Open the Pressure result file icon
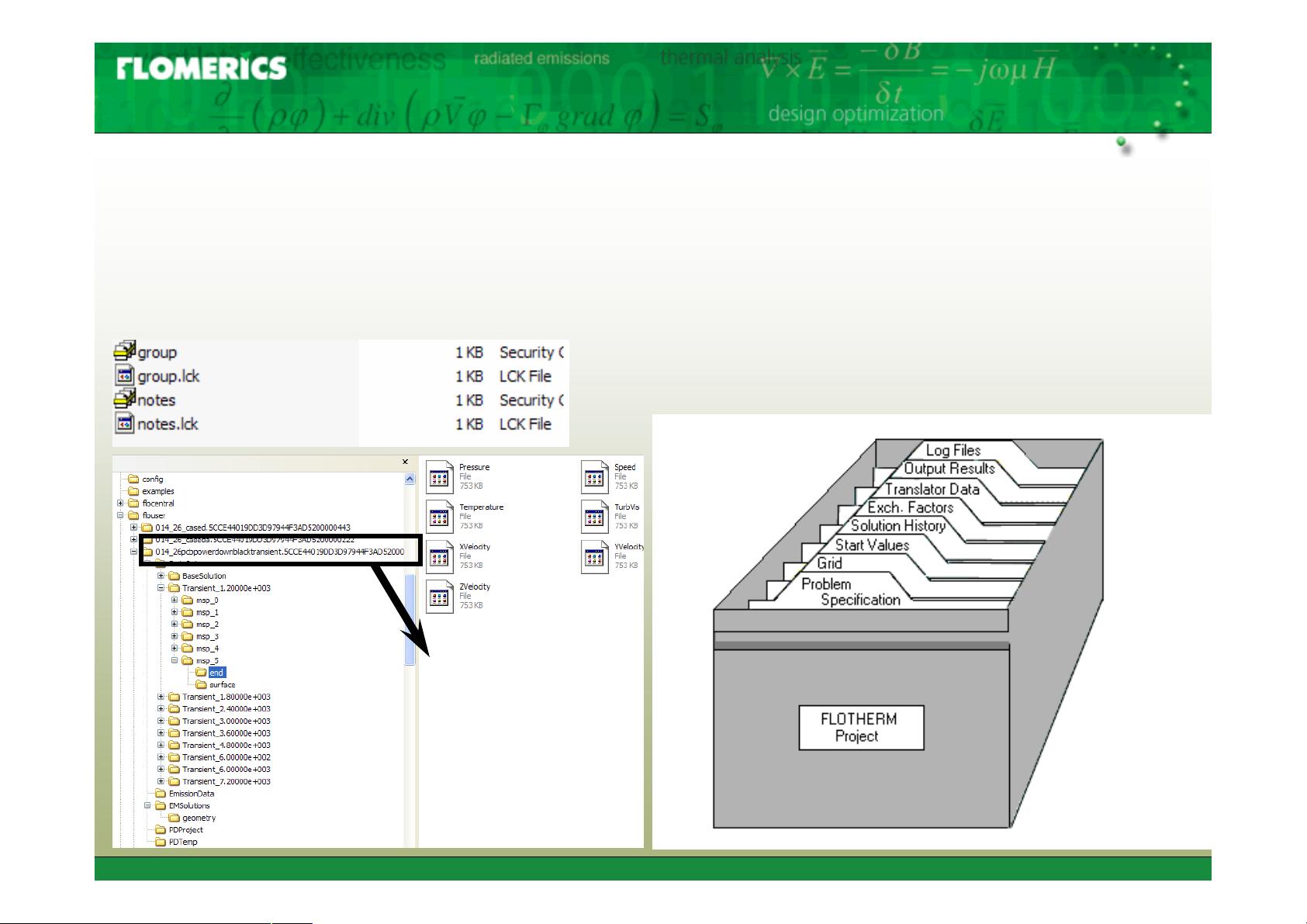1307x924 pixels. coord(440,477)
